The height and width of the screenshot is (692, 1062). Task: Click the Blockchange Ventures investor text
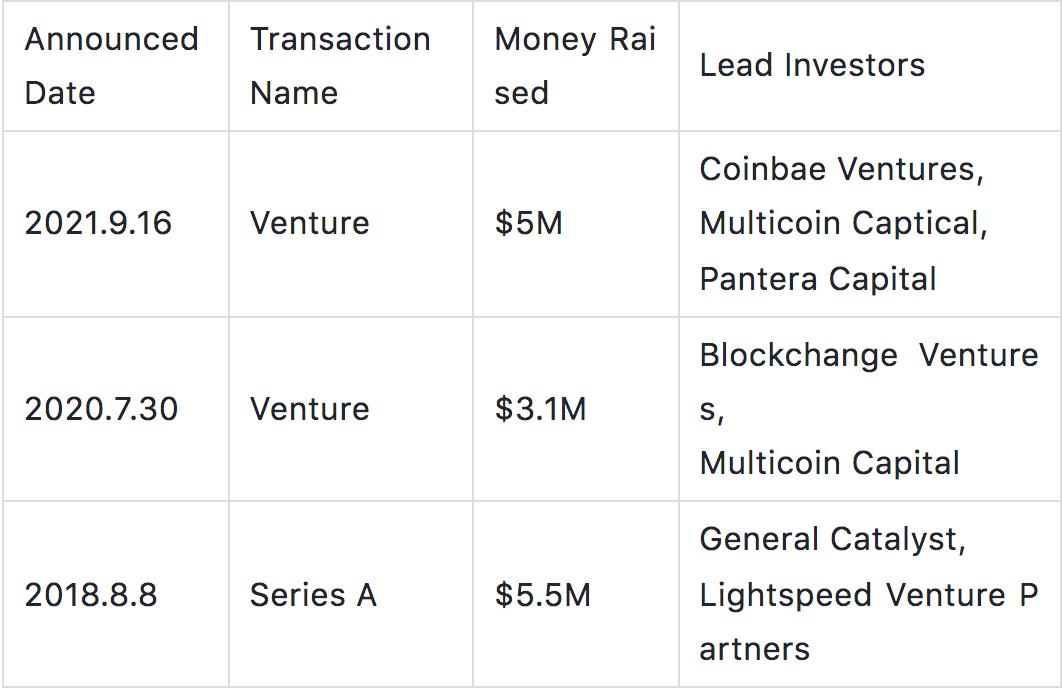pyautogui.click(x=868, y=356)
